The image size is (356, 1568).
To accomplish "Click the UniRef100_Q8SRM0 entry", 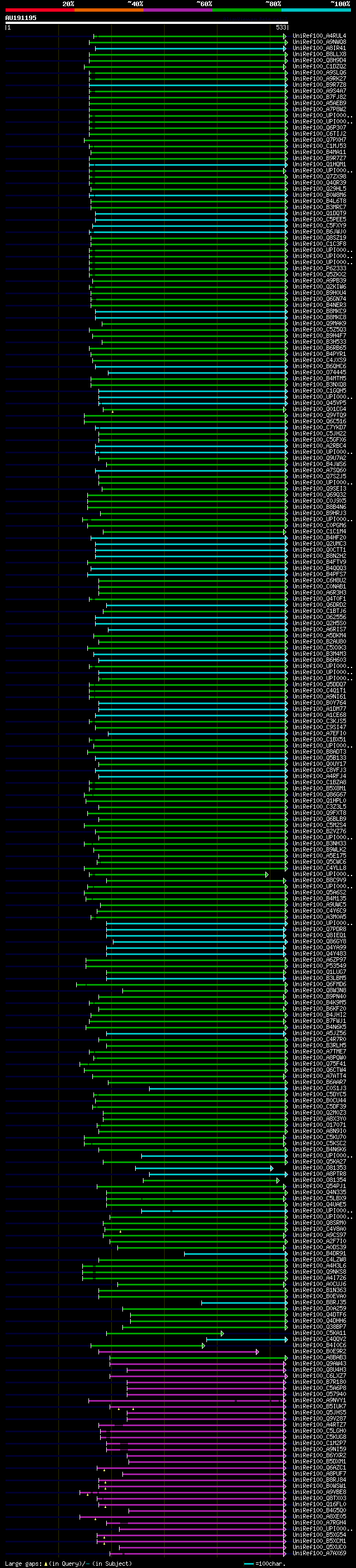I will (x=319, y=1222).
